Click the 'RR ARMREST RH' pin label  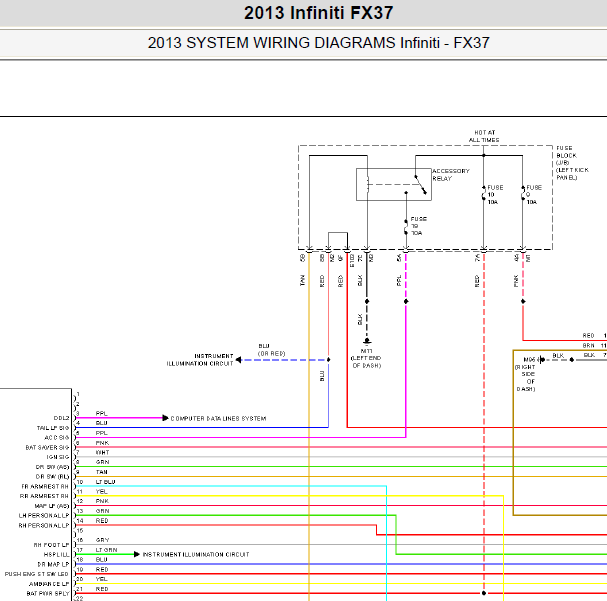click(44, 496)
